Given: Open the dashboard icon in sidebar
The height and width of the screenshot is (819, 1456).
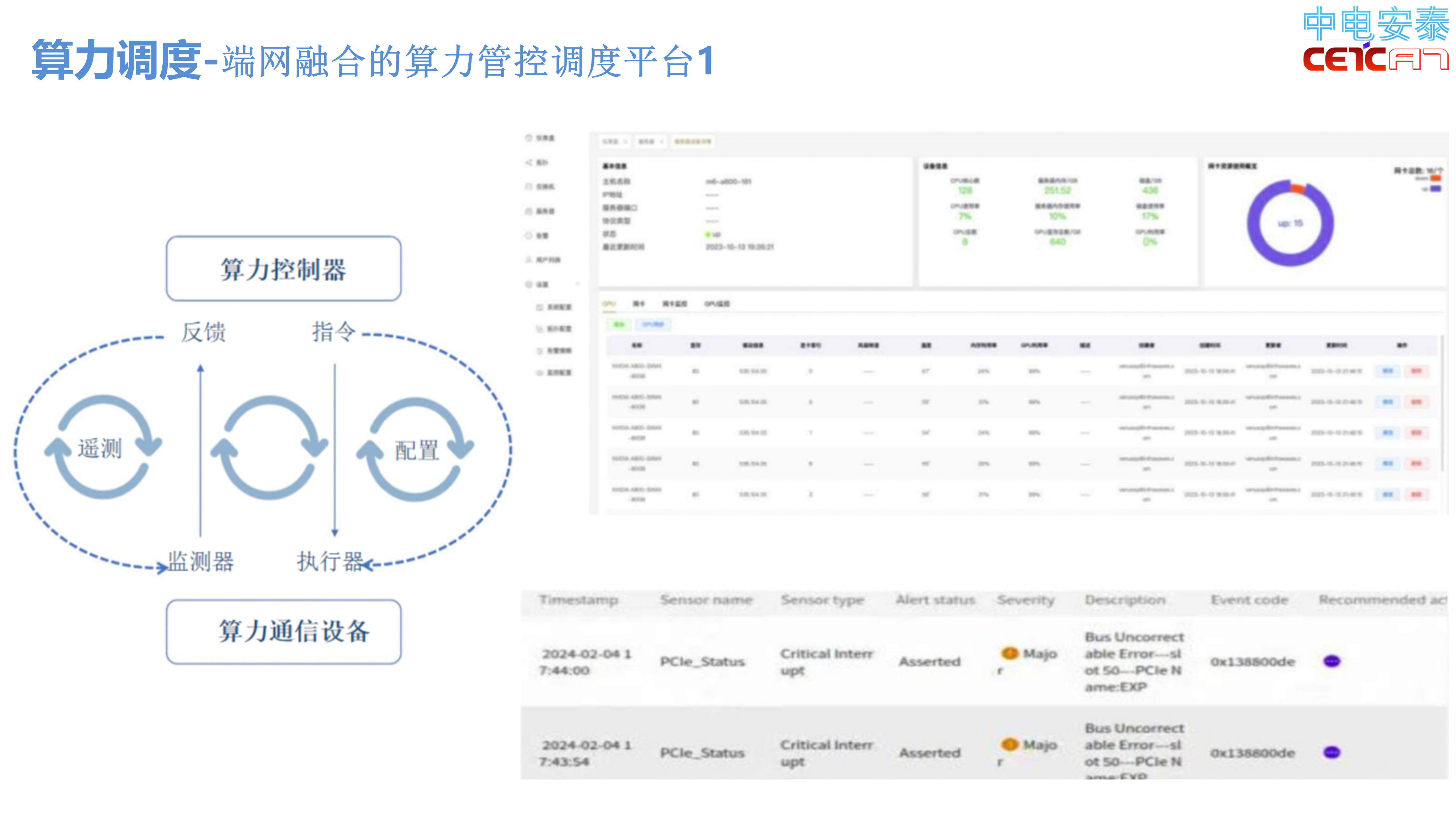Looking at the screenshot, I should click(529, 138).
